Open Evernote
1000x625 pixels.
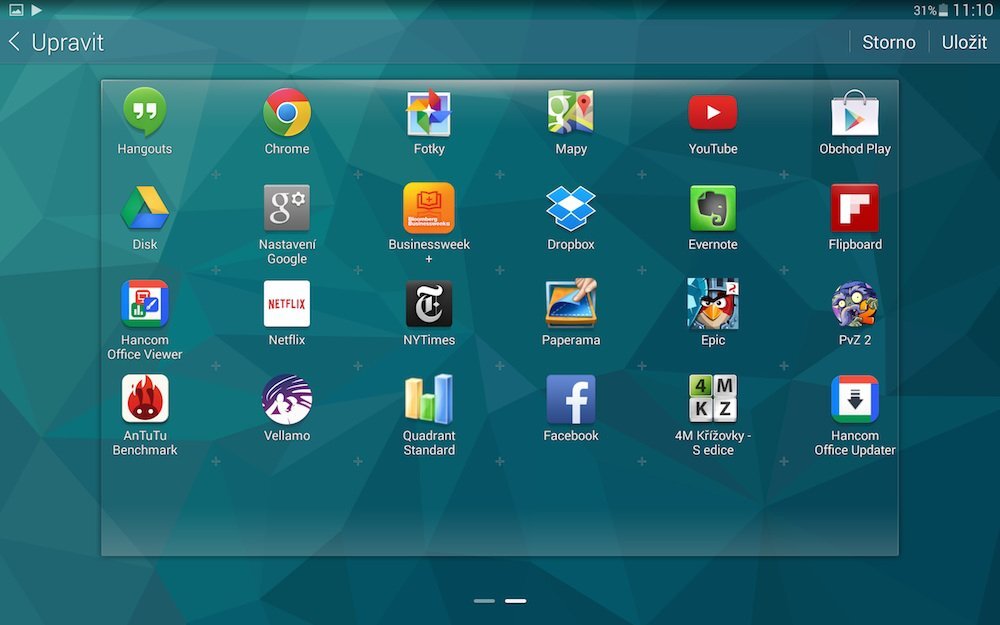pos(712,207)
